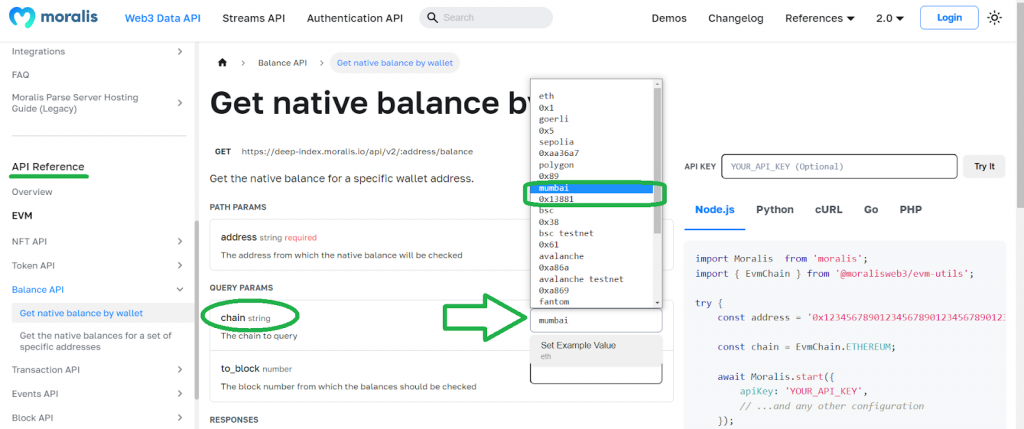The width and height of the screenshot is (1024, 429).
Task: Open the Changelog page
Action: tap(735, 18)
